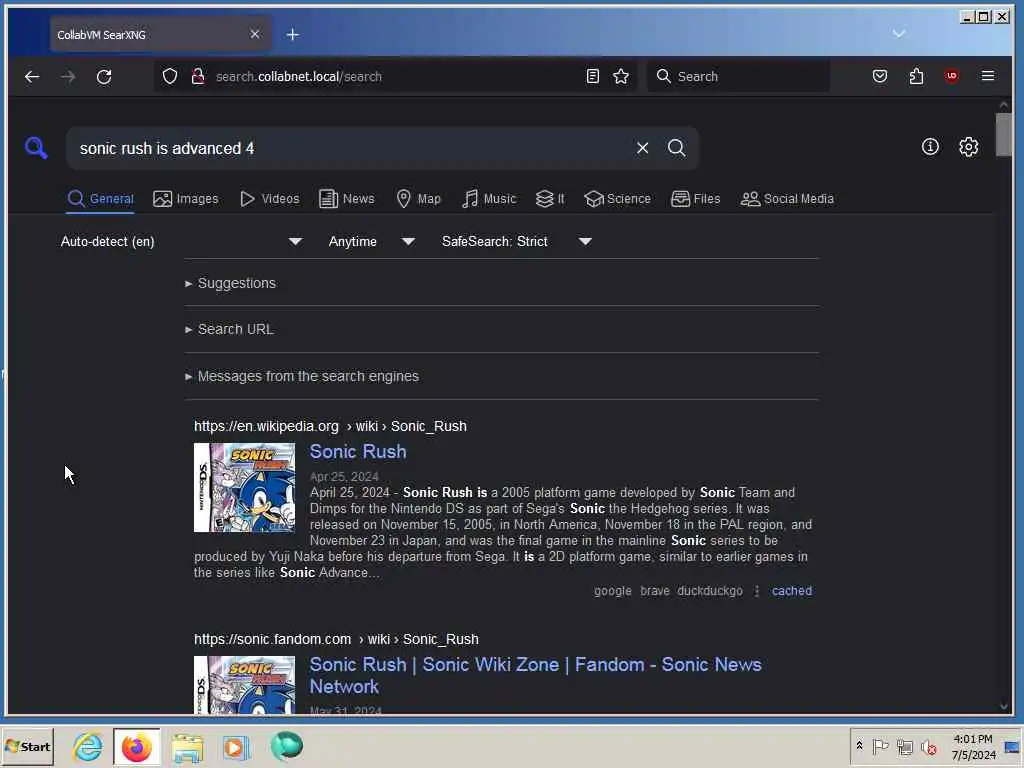The width and height of the screenshot is (1024, 768).
Task: Open the Fandom result thumbnail
Action: (244, 684)
